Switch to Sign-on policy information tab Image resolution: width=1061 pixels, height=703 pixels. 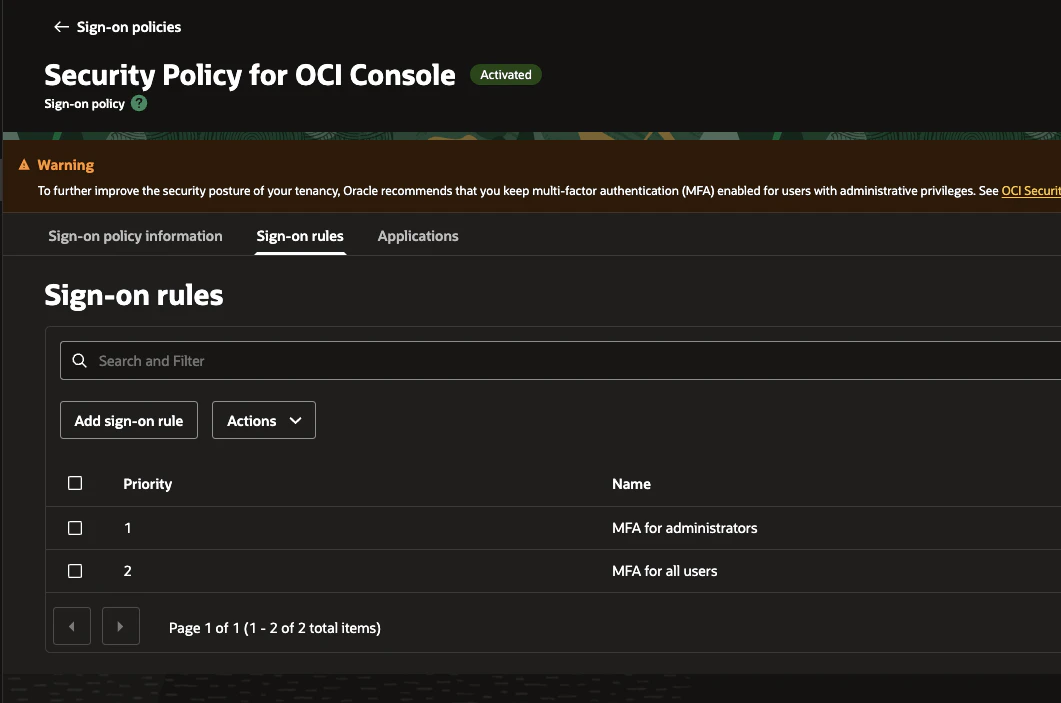[135, 236]
